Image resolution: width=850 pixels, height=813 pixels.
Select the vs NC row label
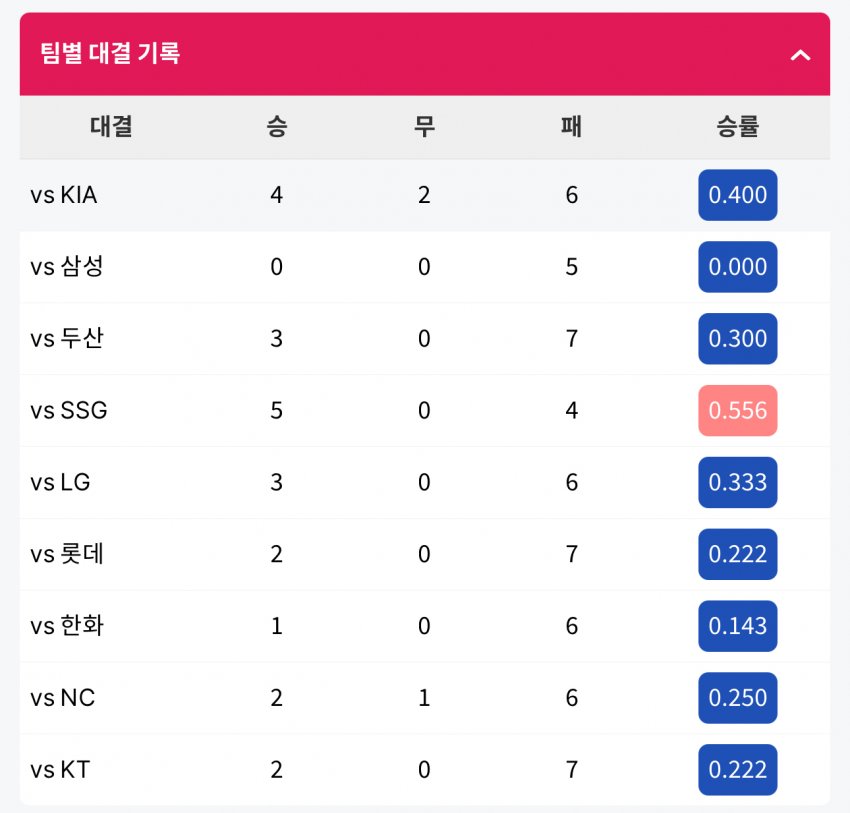point(63,698)
